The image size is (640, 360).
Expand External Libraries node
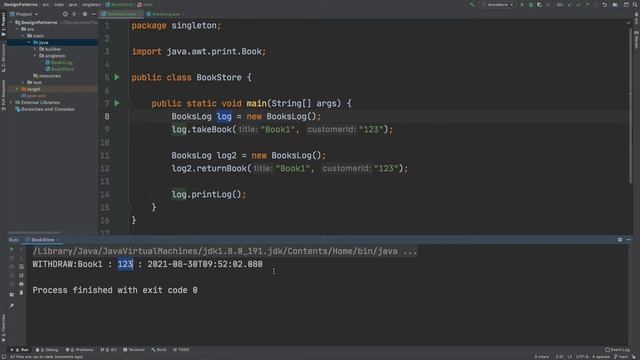point(11,102)
